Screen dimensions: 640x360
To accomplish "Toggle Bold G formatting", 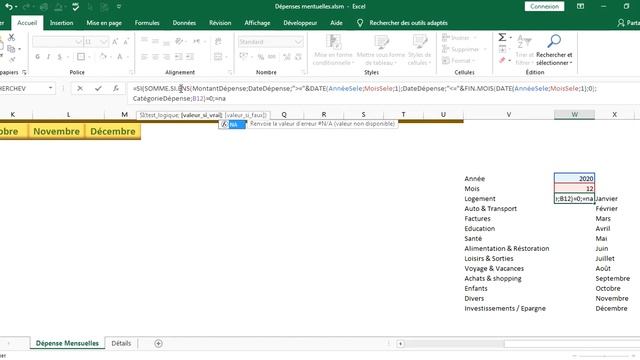I will [38, 57].
